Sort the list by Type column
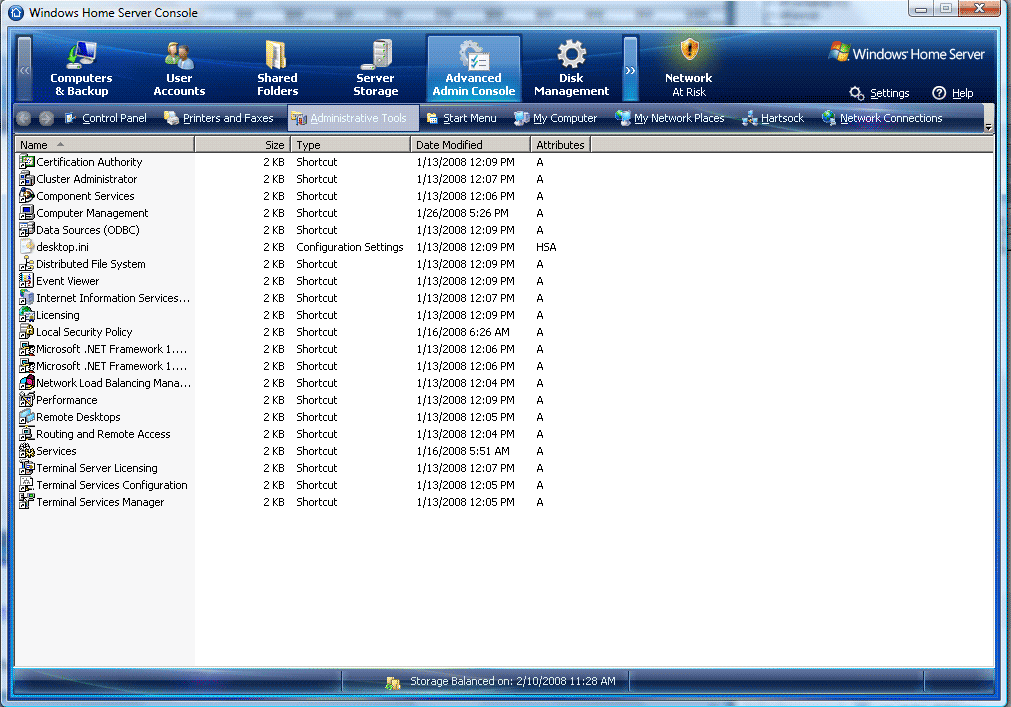1011x707 pixels. (x=350, y=145)
